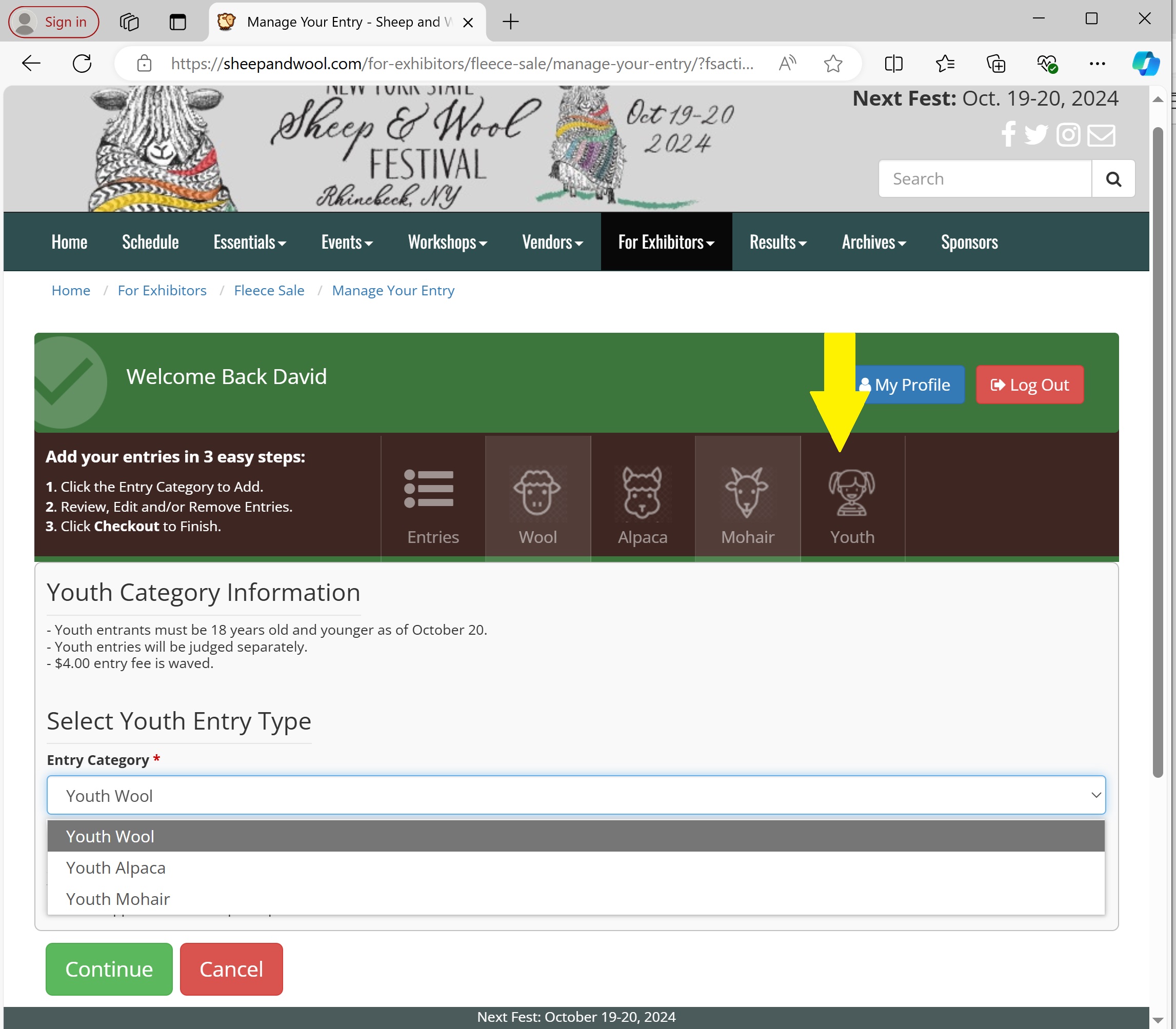This screenshot has height=1029, width=1176.
Task: Choose Youth Alpaca option
Action: pos(575,867)
